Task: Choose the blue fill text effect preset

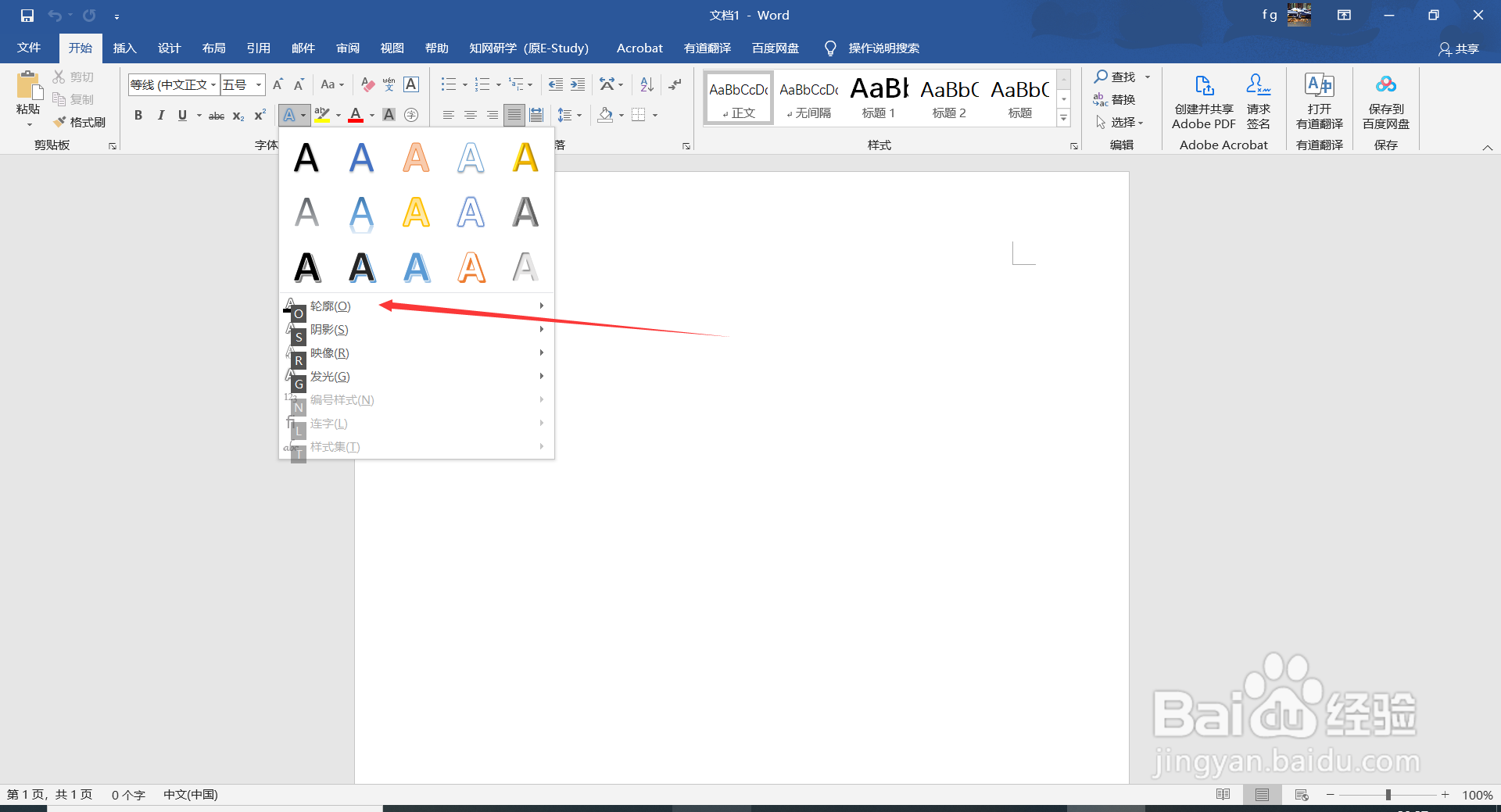Action: click(x=361, y=157)
